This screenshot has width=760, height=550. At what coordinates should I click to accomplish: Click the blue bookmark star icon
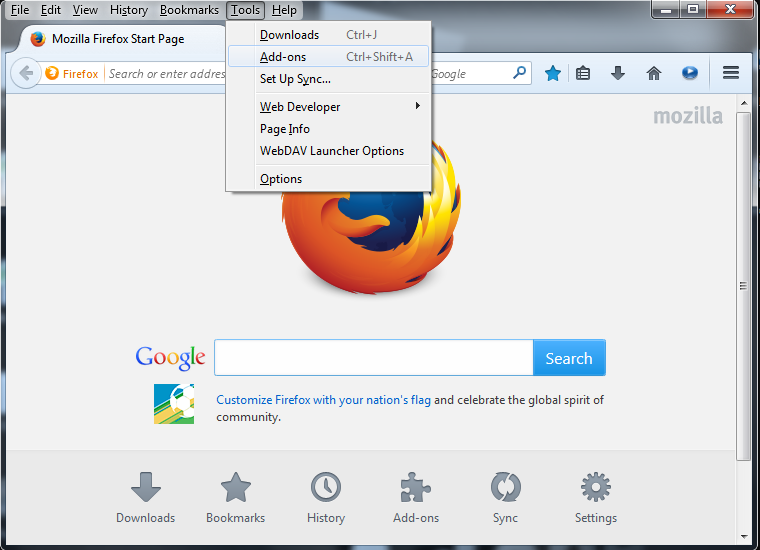pyautogui.click(x=552, y=73)
